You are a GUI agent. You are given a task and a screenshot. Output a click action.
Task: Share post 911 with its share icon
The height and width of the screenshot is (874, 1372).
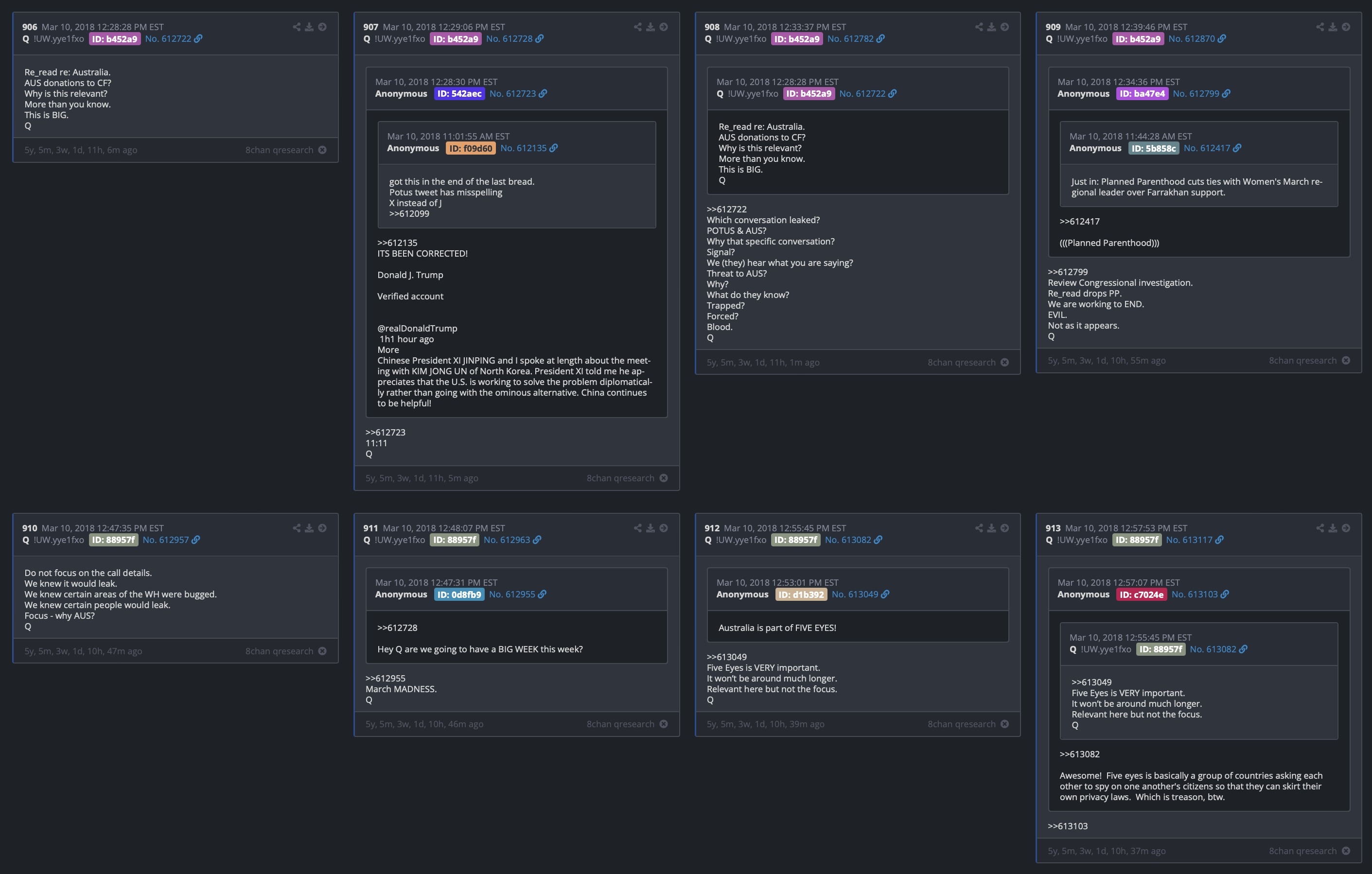pyautogui.click(x=637, y=528)
